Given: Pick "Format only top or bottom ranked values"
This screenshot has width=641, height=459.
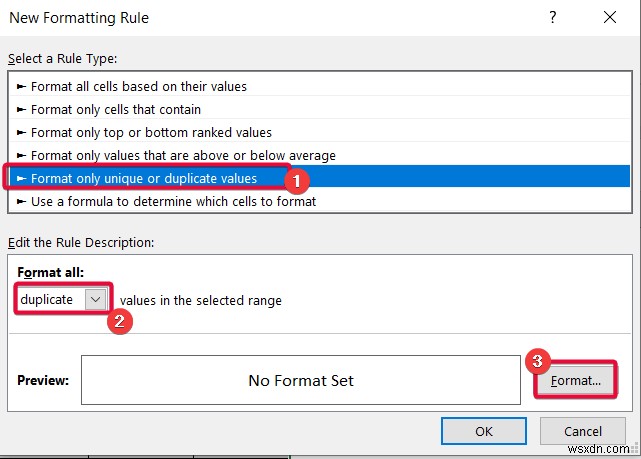Looking at the screenshot, I should coord(151,133).
